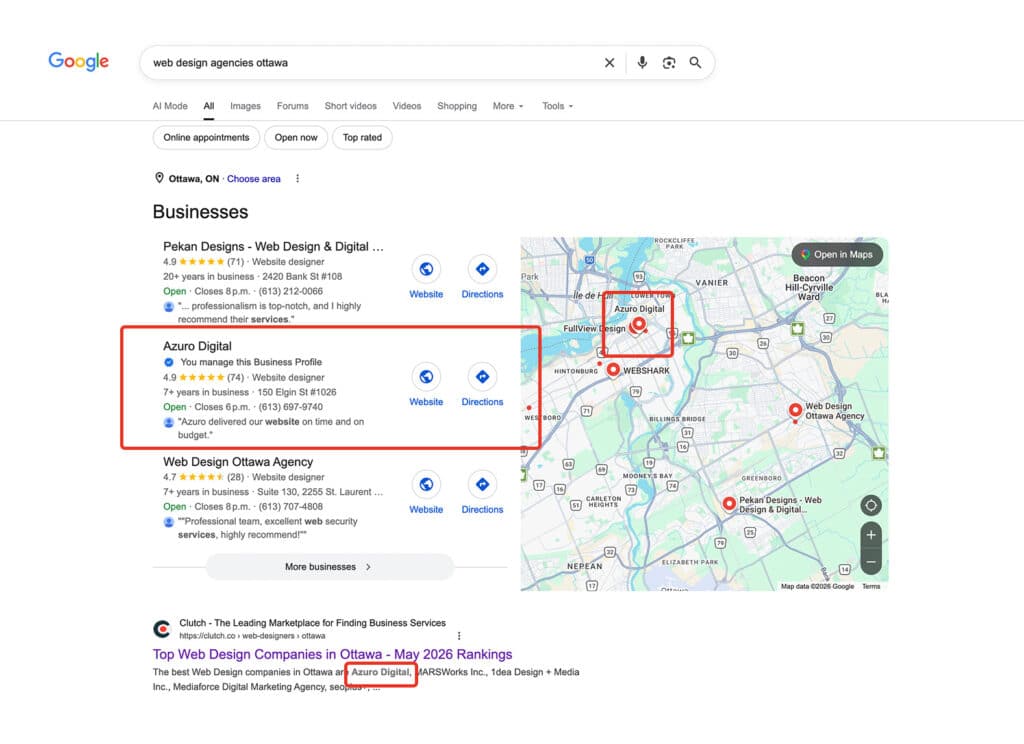
Task: Open image search with the camera lens icon
Action: click(669, 63)
